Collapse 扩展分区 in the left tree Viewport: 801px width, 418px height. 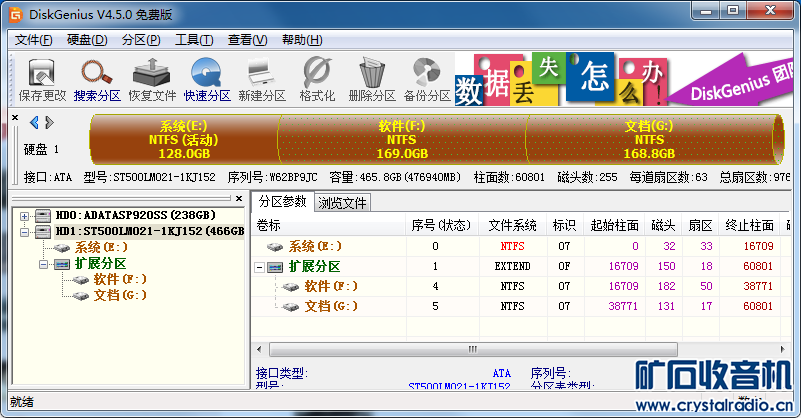point(43,264)
